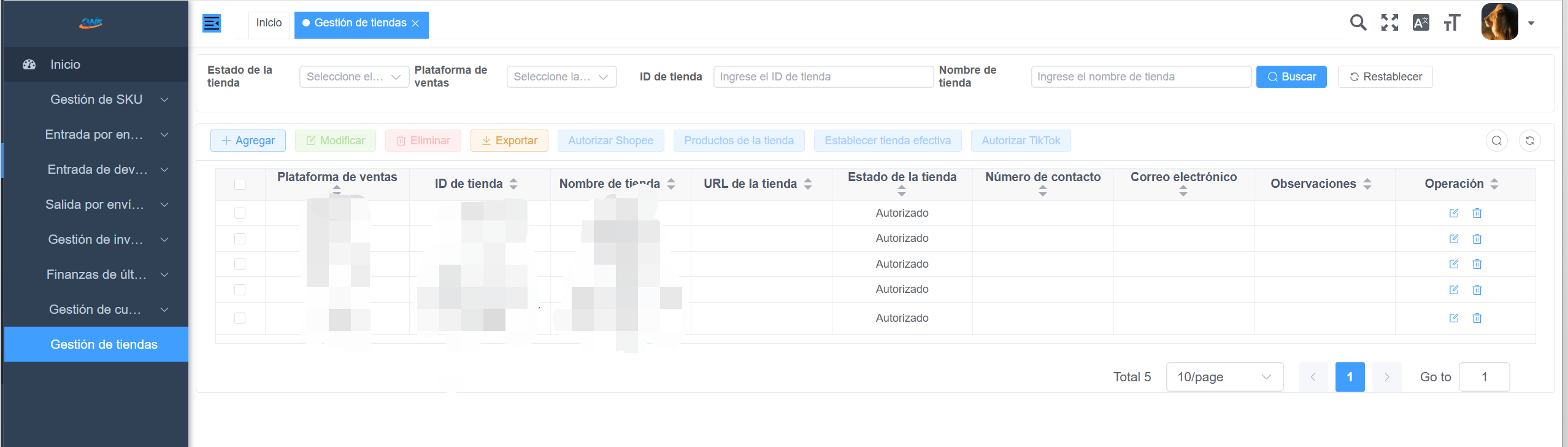1568x447 pixels.
Task: Switch to the Inicio tab
Action: [269, 23]
